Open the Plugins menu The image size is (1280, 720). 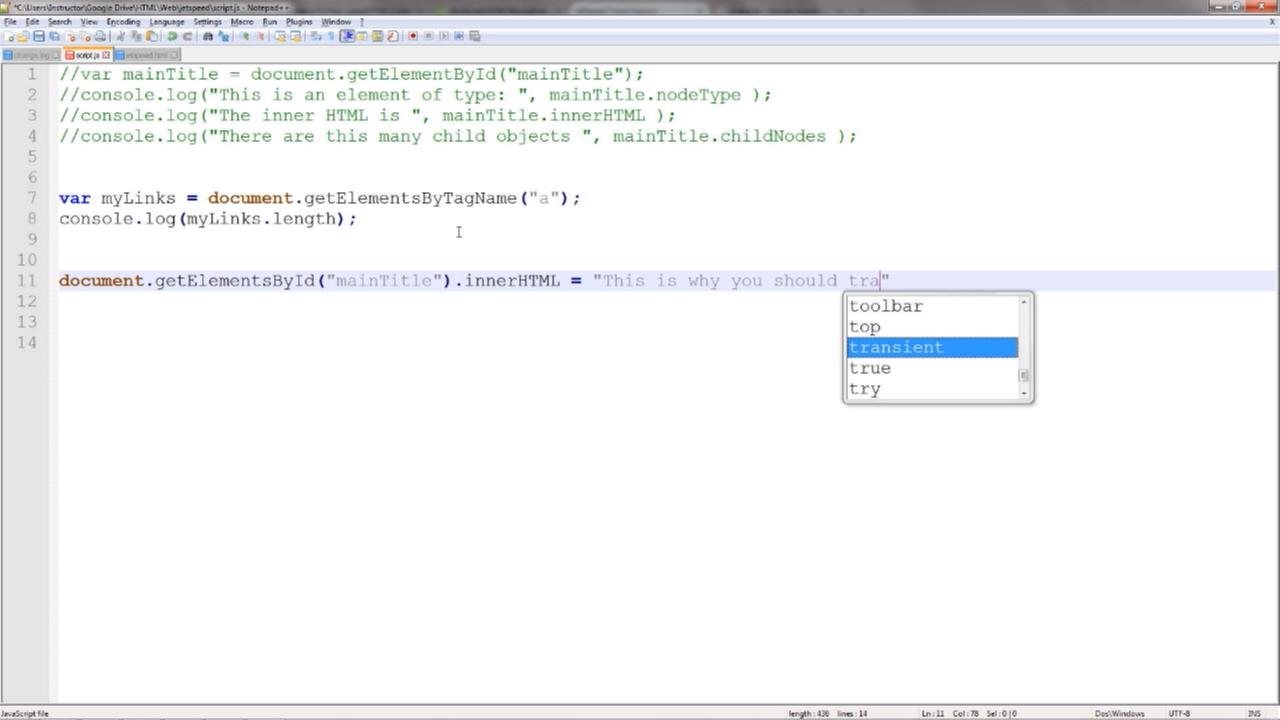[x=299, y=21]
